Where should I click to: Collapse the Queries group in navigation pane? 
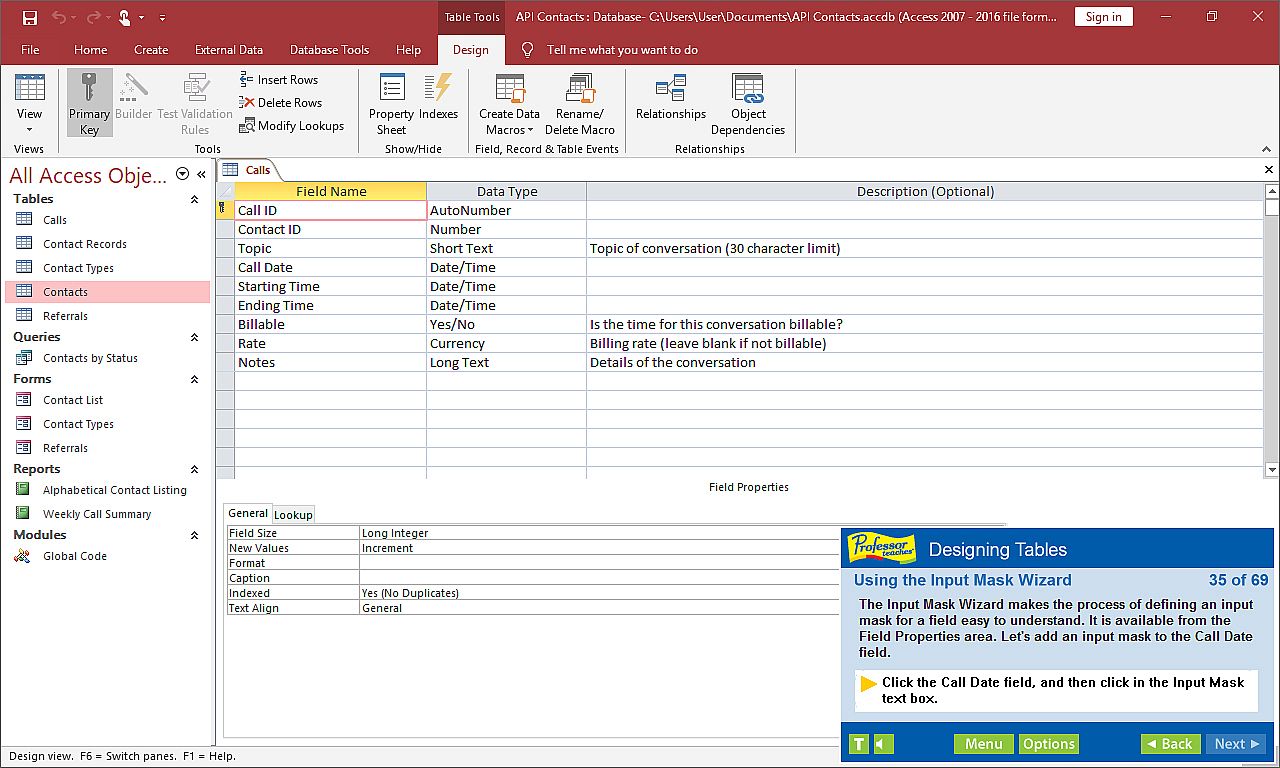(194, 337)
